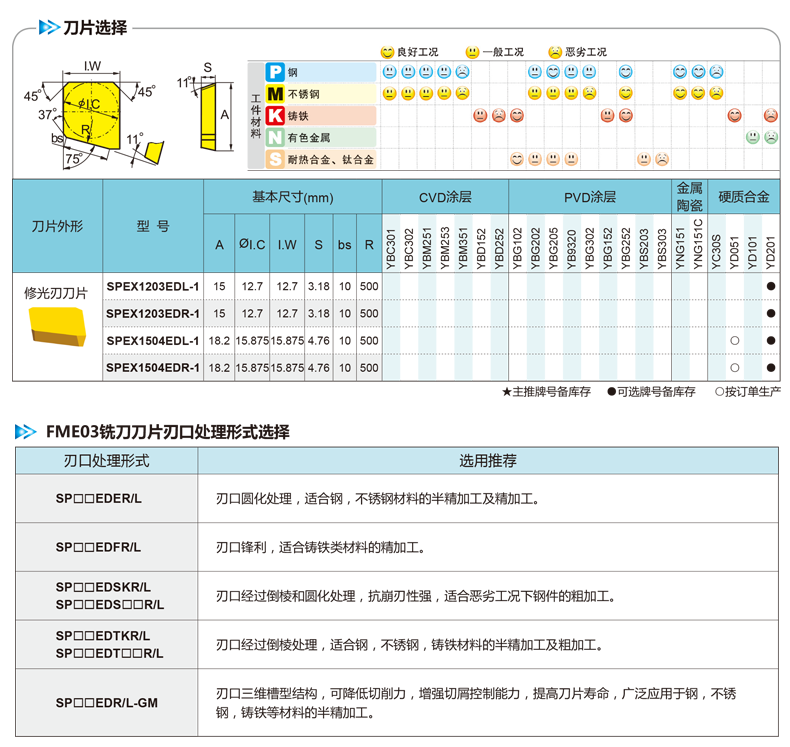This screenshot has height=747, width=790.
Task: Click model SPEX1203EDR-1
Action: pos(153,313)
